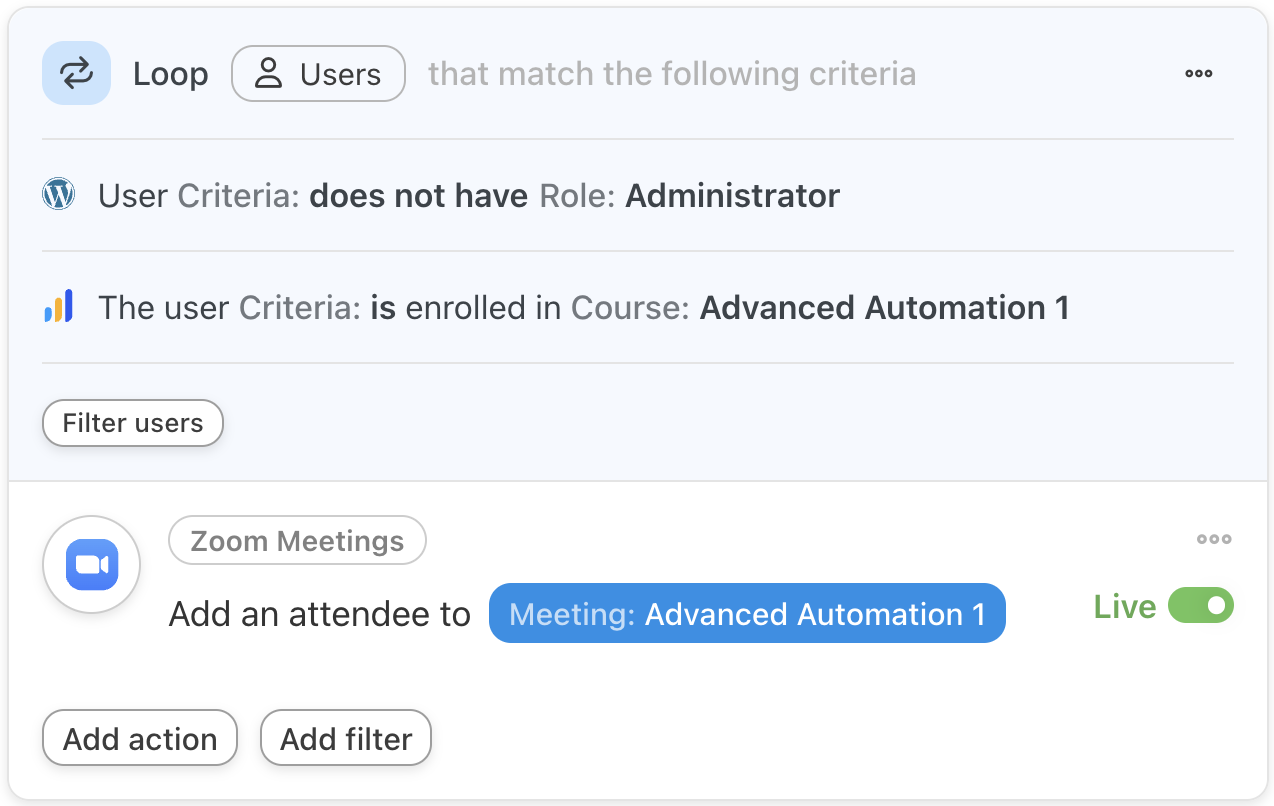
Task: Click the Zoom Meetings integration pill
Action: coord(297,541)
